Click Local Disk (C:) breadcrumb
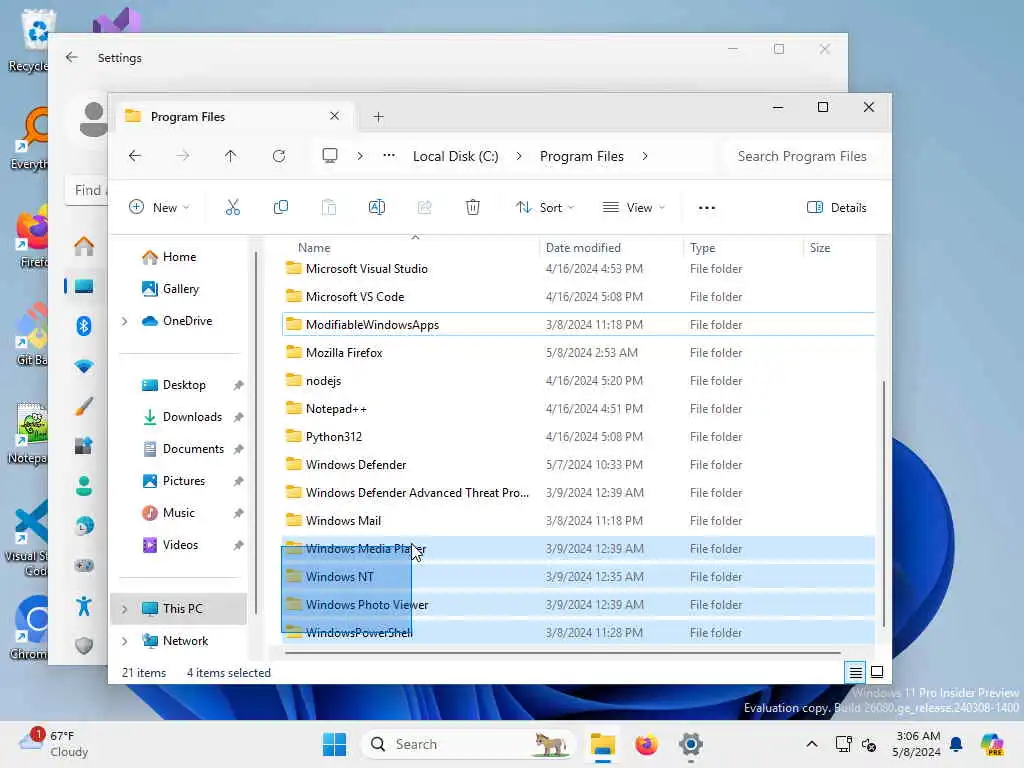 [x=455, y=156]
